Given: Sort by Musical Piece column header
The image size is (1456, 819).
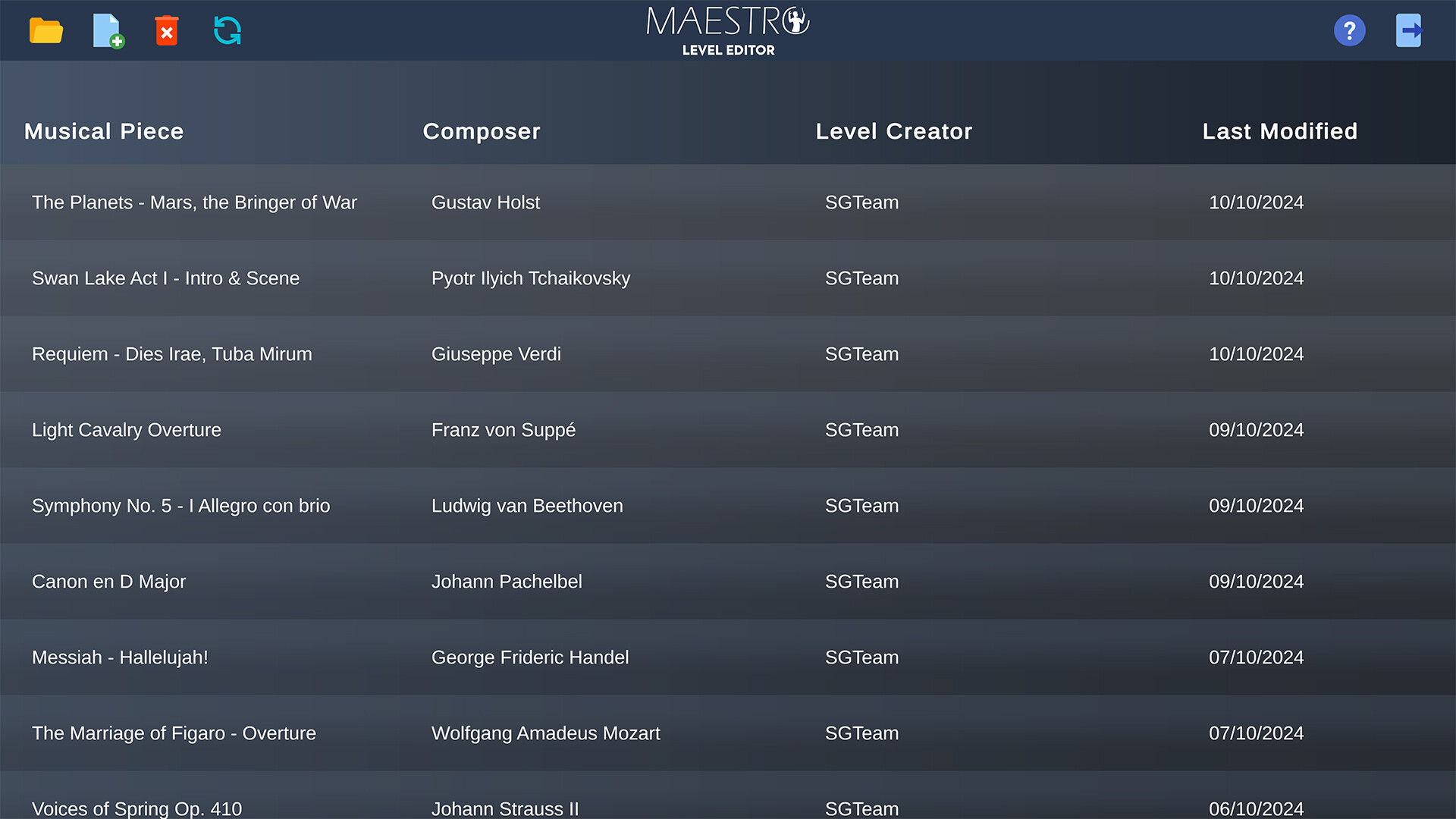Looking at the screenshot, I should point(104,131).
